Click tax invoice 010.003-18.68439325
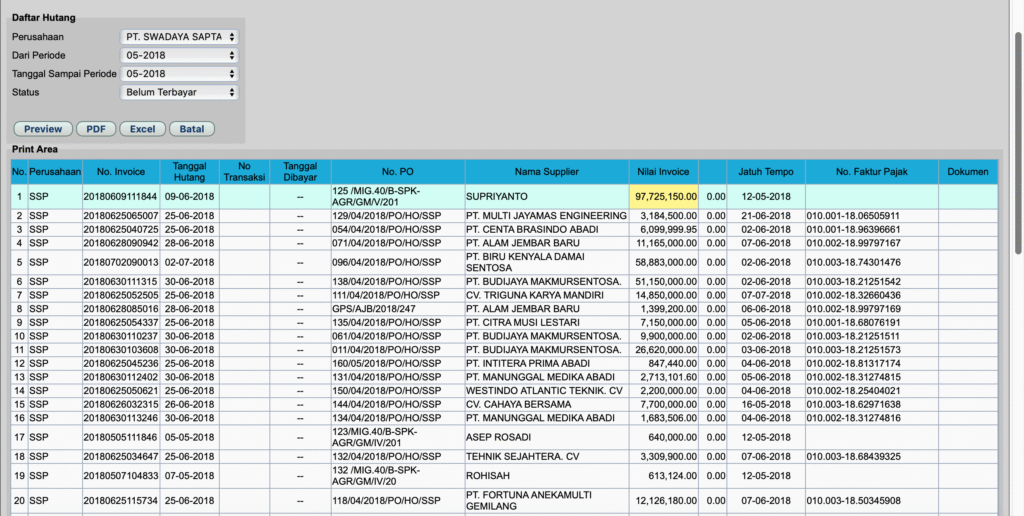 853,457
